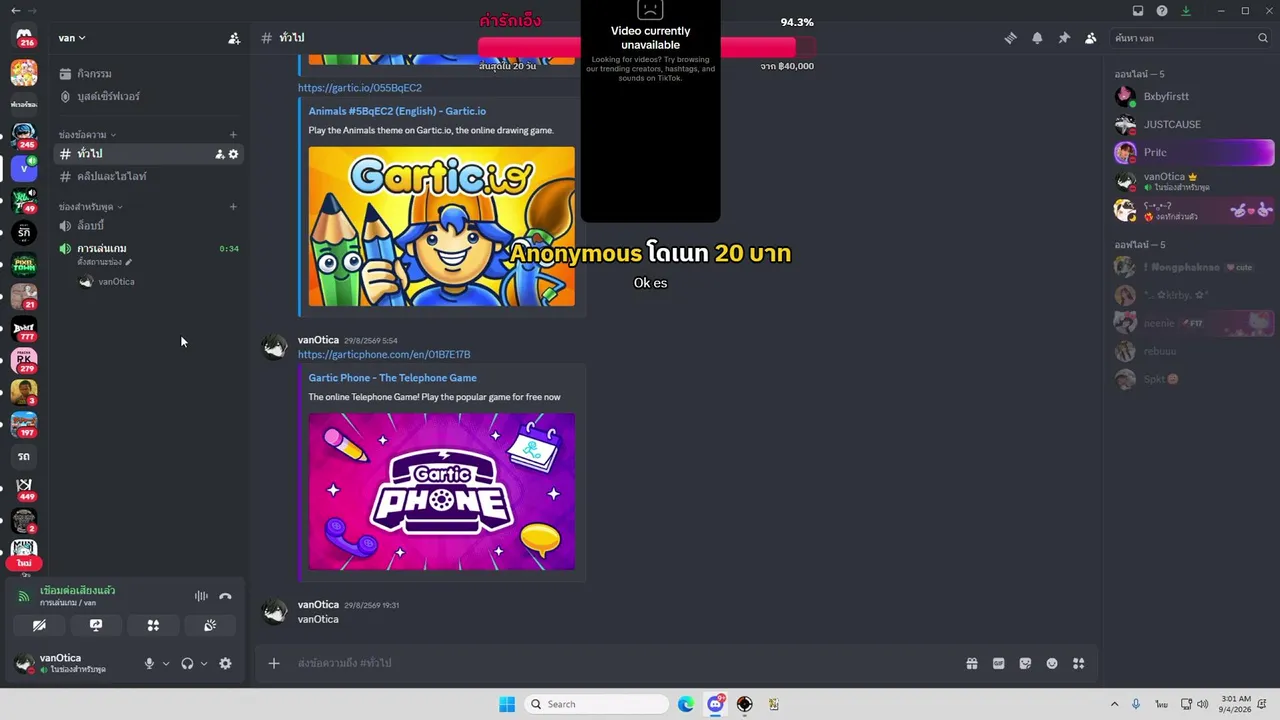
Task: Open the soundboard in voice panel
Action: click(210, 625)
